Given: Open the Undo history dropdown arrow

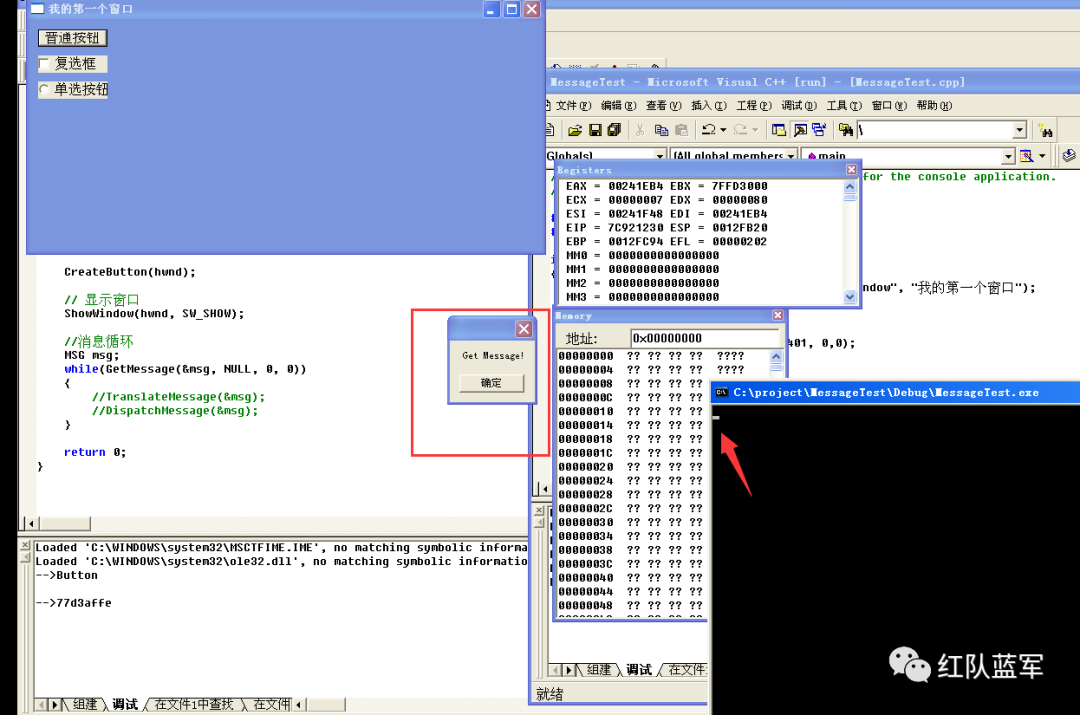Looking at the screenshot, I should (x=723, y=129).
